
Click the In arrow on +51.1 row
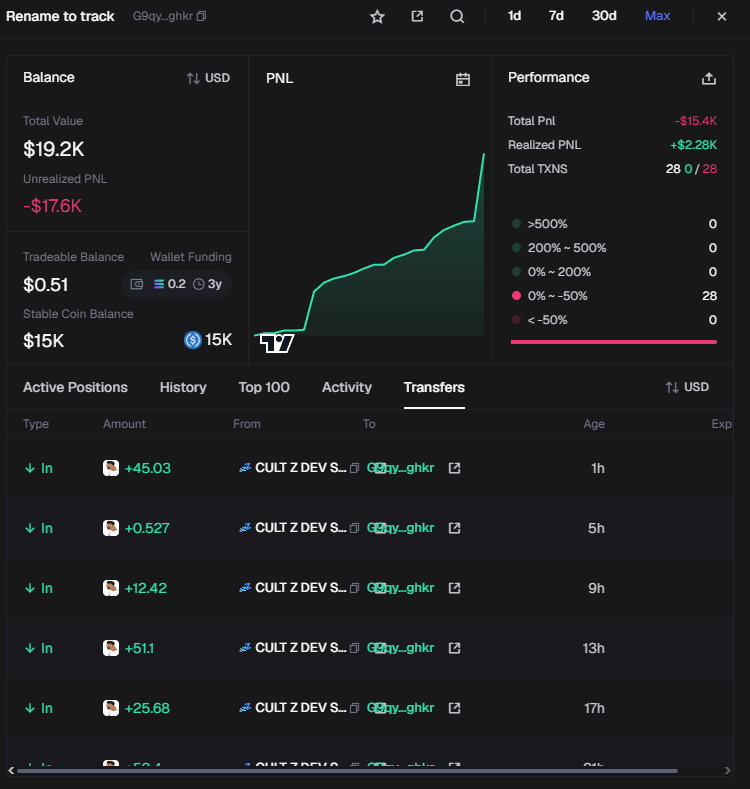30,648
